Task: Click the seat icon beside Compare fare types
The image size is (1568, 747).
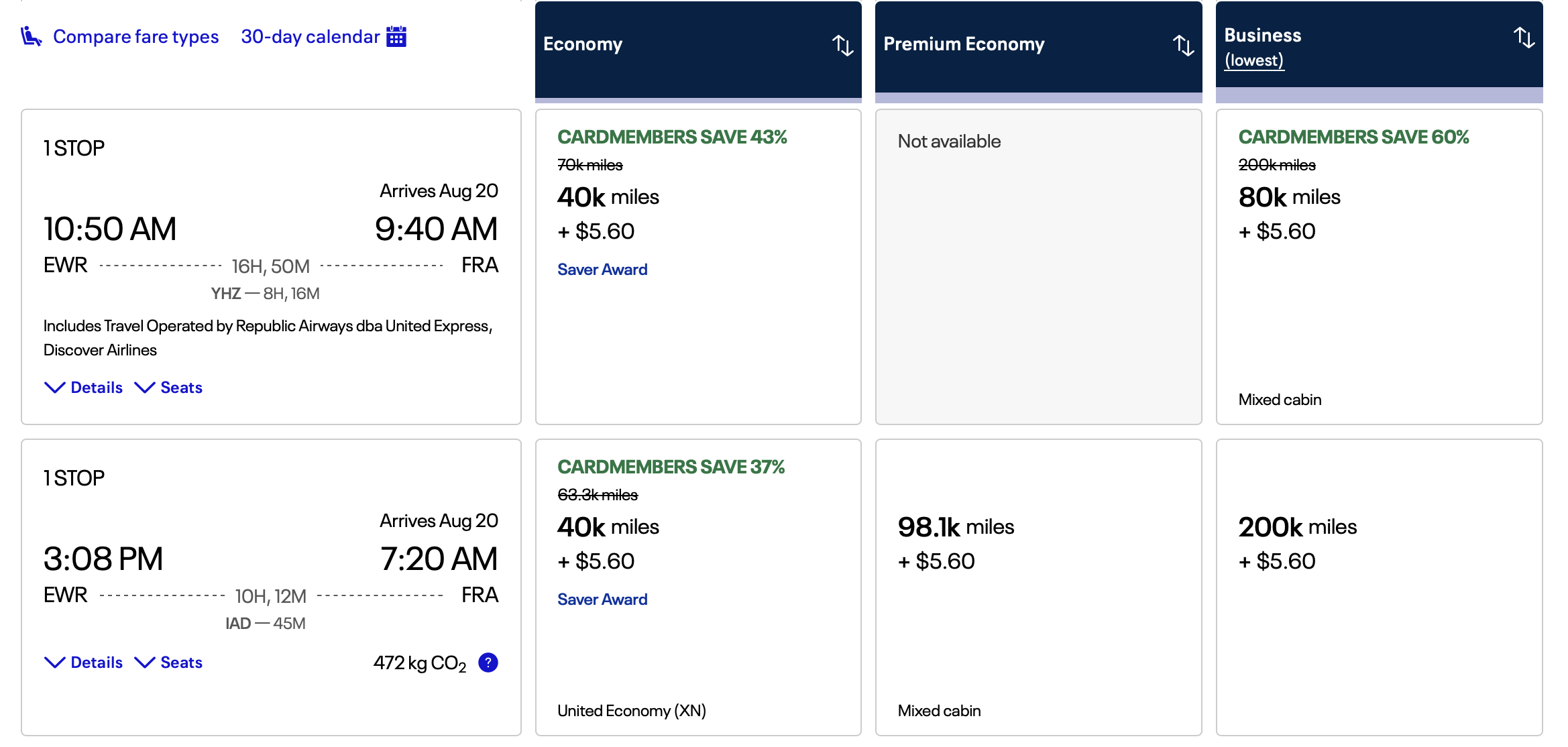Action: coord(31,36)
